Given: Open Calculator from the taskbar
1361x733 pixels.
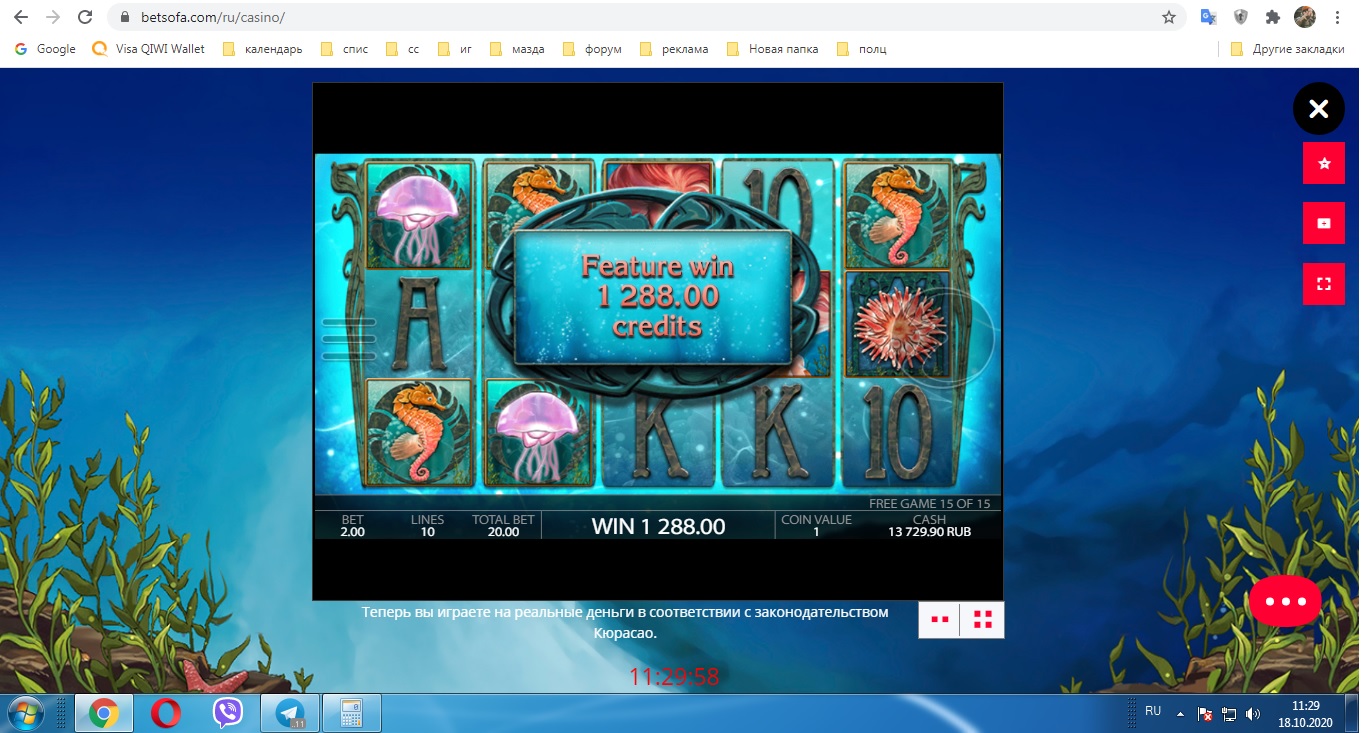Looking at the screenshot, I should 351,713.
